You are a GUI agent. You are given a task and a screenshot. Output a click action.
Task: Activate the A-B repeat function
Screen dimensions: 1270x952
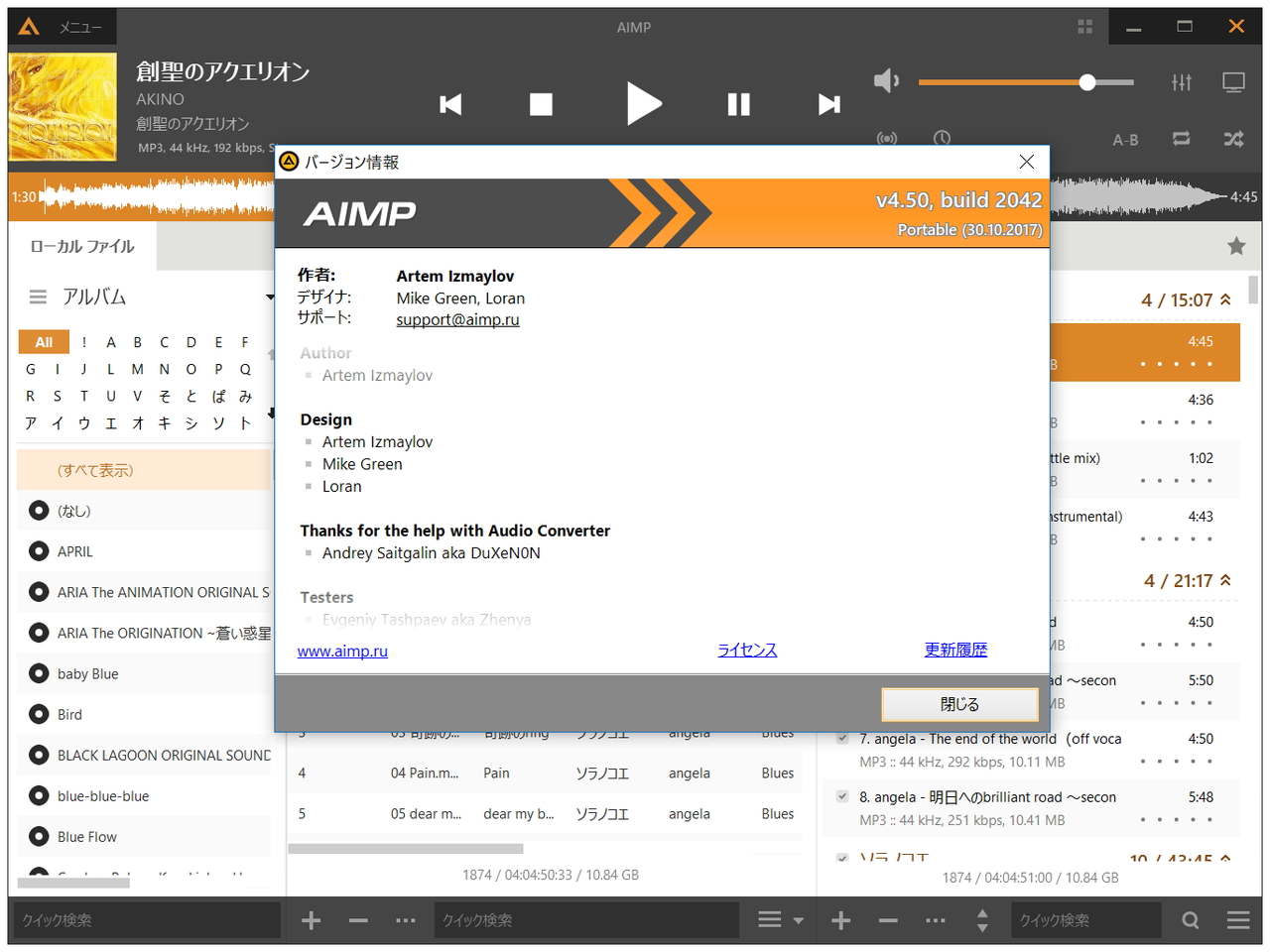tap(1125, 139)
